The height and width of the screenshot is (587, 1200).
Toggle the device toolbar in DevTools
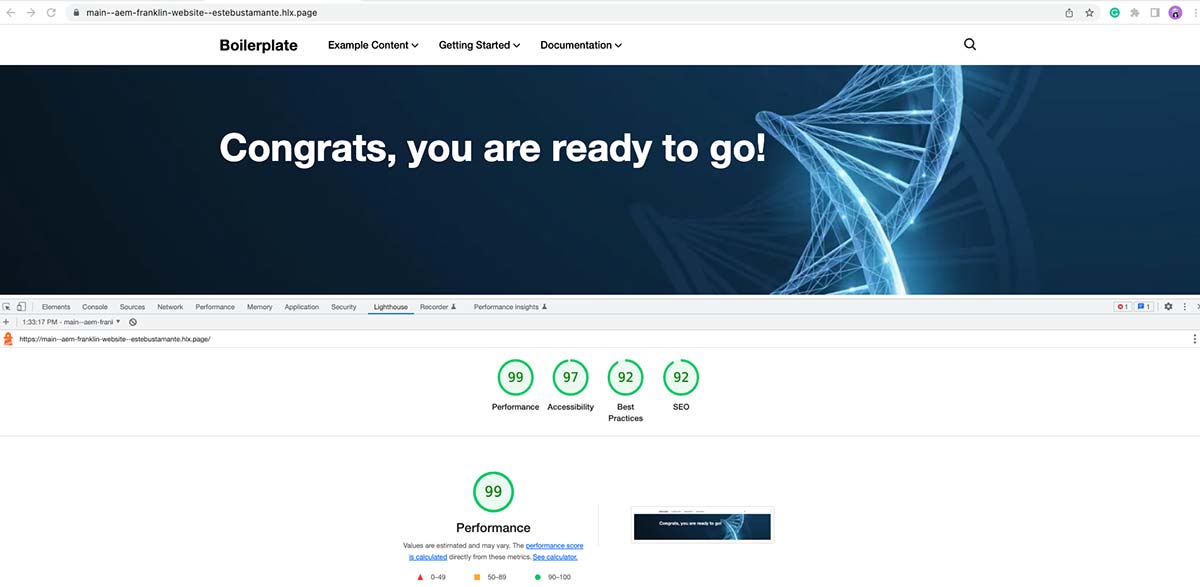point(22,306)
